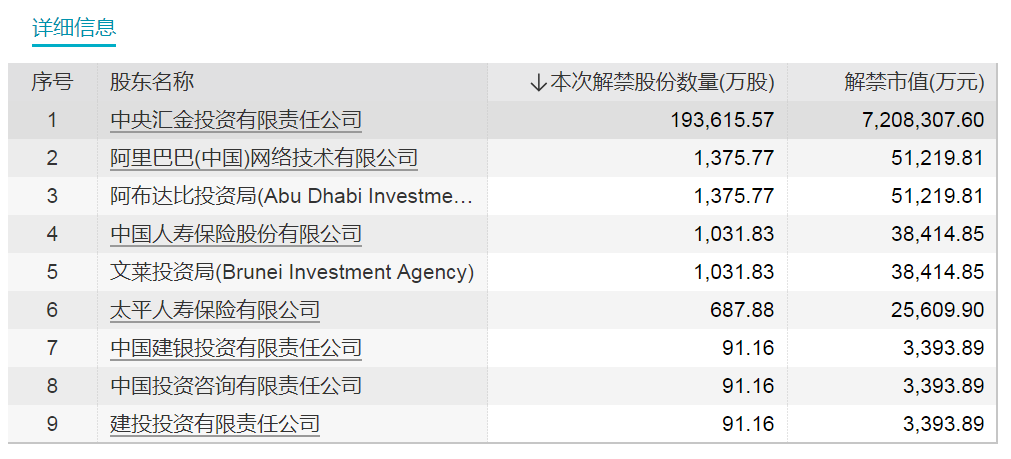Select the Abu Dhabi Investment row name
The image size is (1011, 459).
click(x=291, y=196)
